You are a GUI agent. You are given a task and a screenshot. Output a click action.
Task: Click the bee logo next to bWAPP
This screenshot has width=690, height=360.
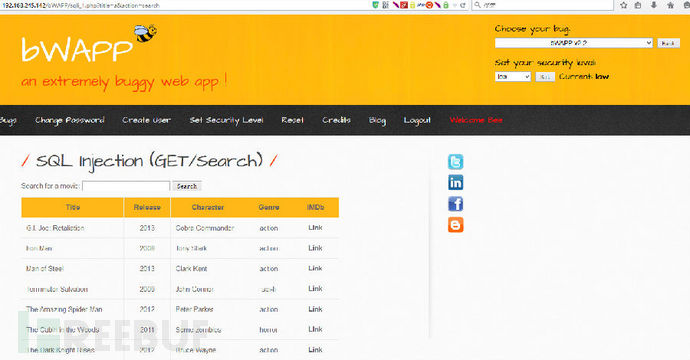(x=146, y=33)
